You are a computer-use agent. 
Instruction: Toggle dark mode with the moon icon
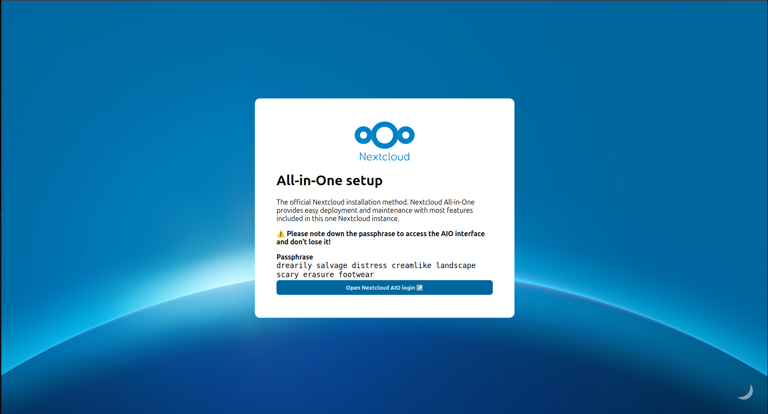[x=745, y=392]
